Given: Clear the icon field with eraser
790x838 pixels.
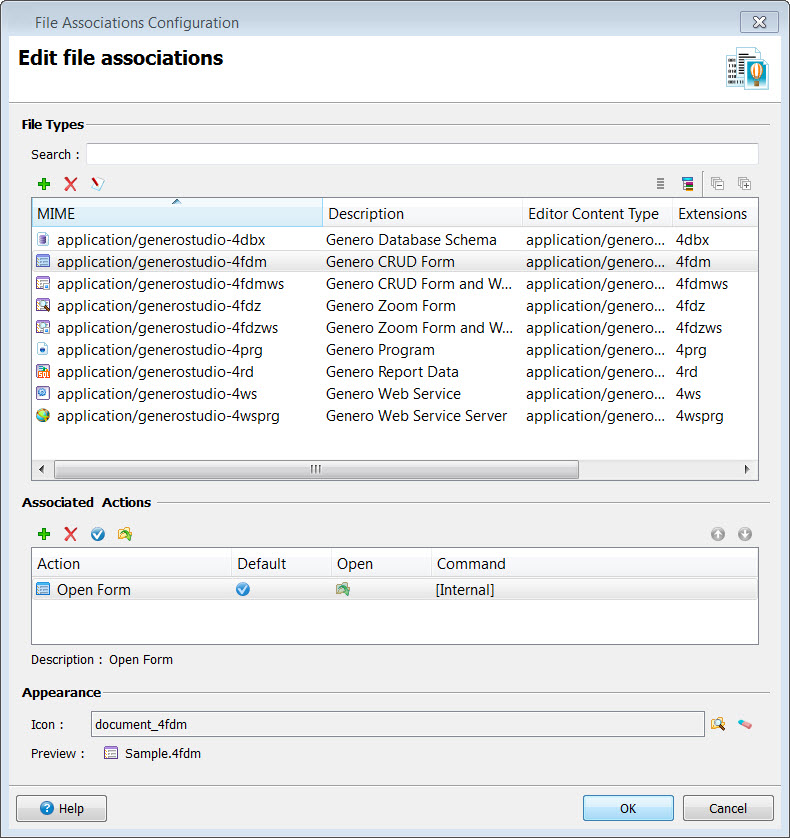Looking at the screenshot, I should tap(745, 724).
